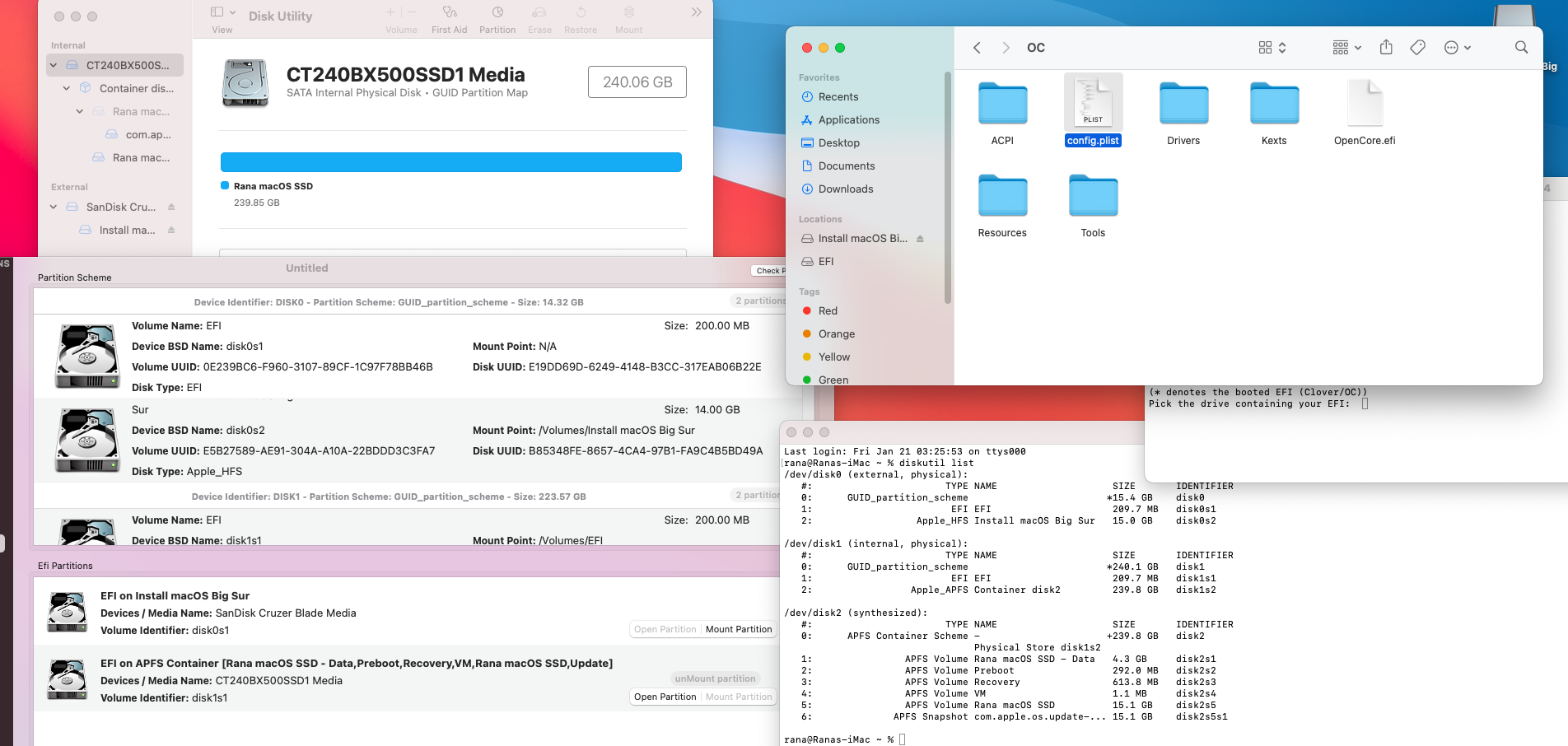This screenshot has height=746, width=1568.
Task: Go forward in the Finder OC window
Action: click(1006, 48)
